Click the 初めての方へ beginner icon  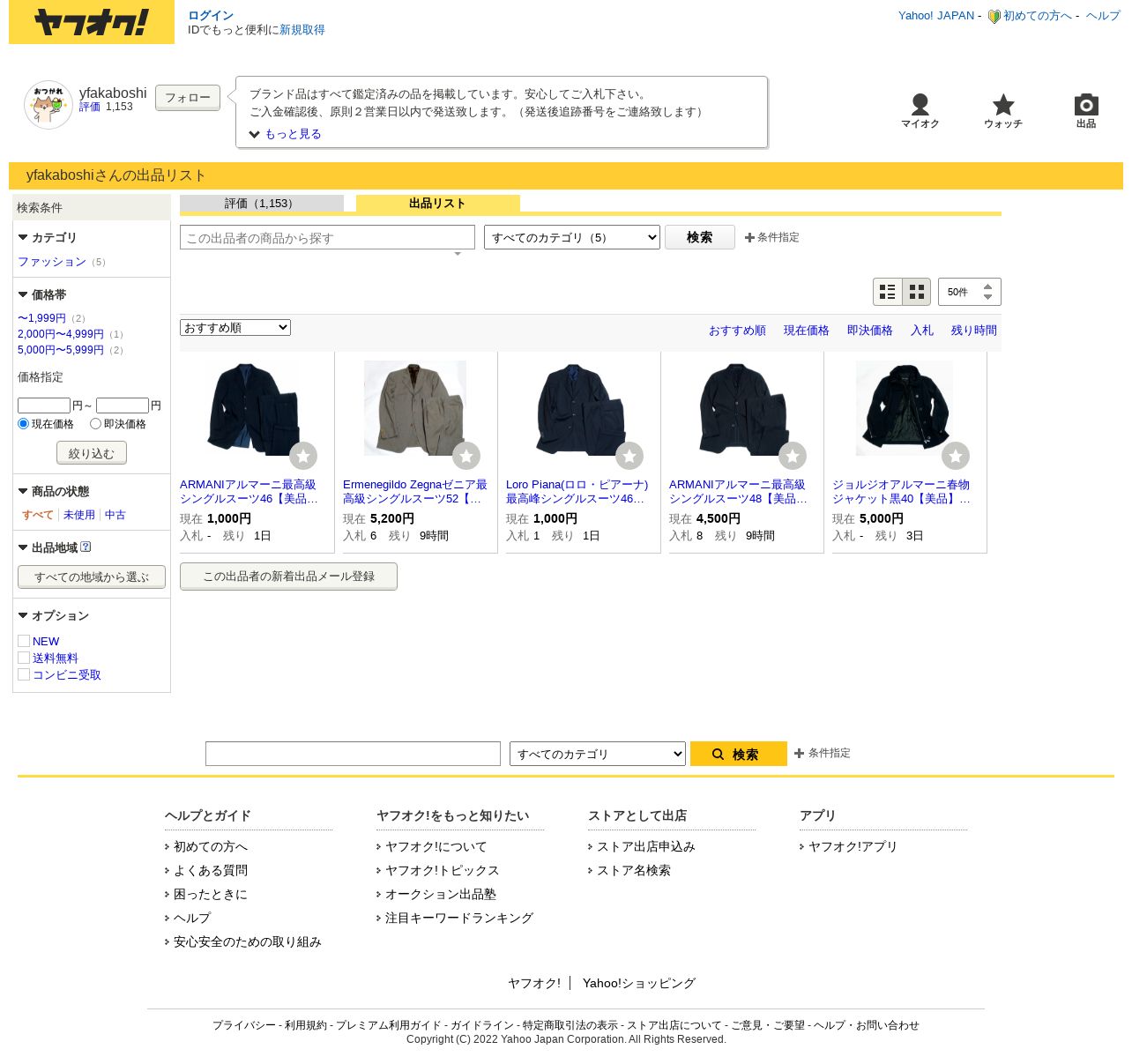click(994, 16)
